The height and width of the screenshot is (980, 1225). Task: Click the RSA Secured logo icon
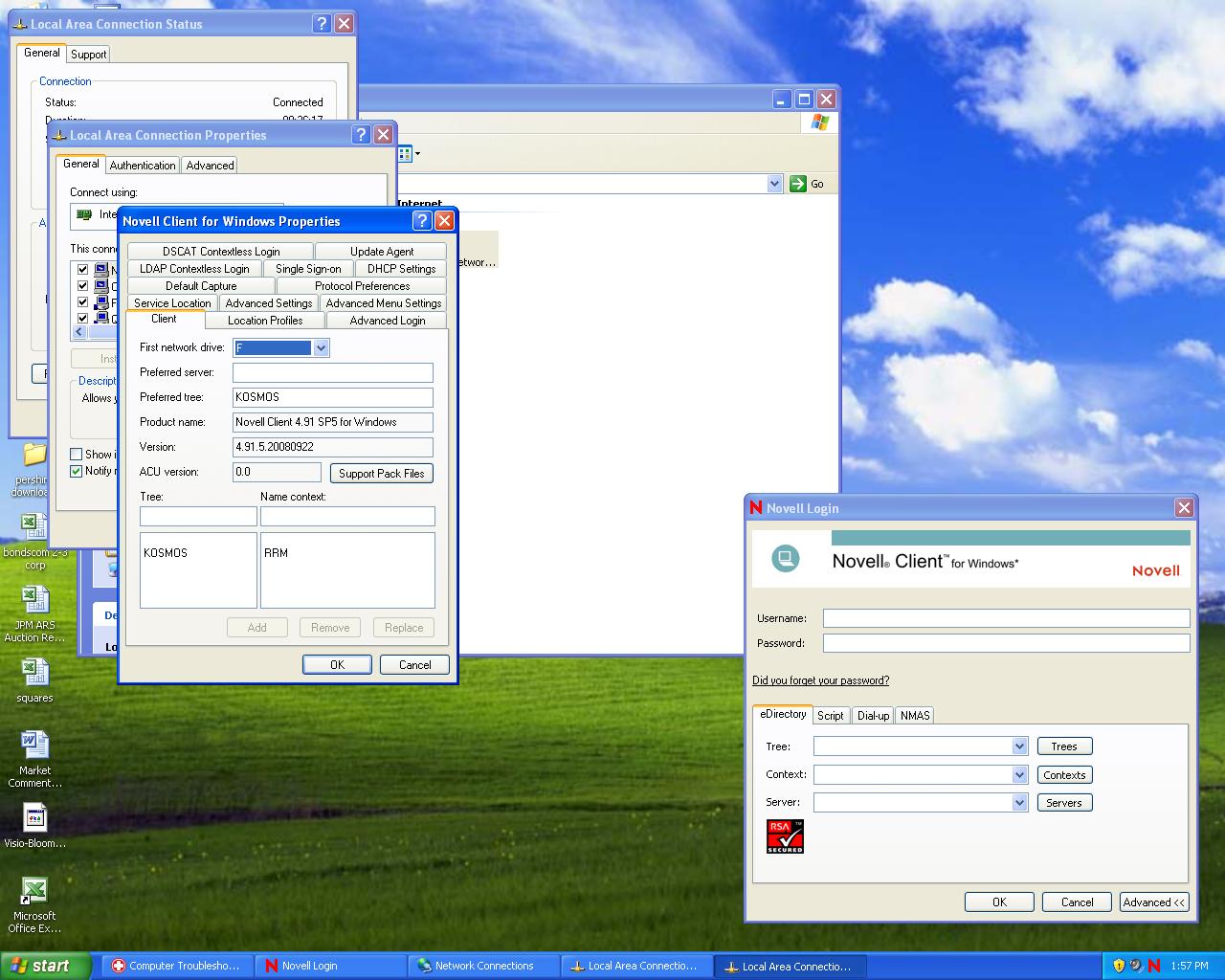pos(785,835)
